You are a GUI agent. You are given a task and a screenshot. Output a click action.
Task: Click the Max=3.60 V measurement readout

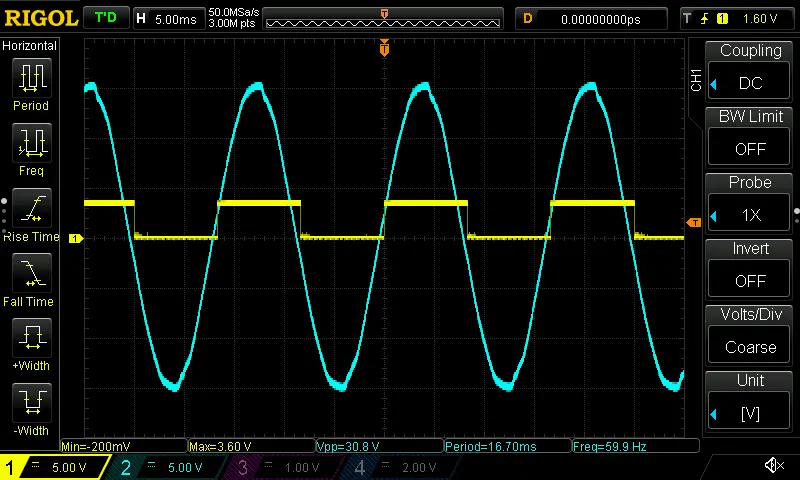tap(252, 446)
